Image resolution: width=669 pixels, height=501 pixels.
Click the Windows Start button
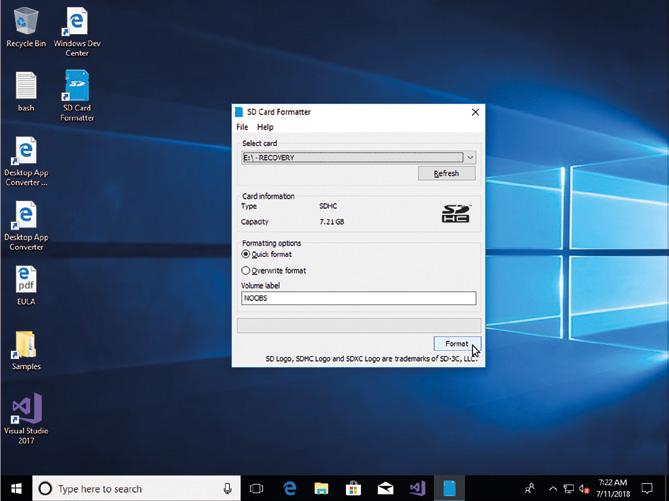click(x=16, y=488)
